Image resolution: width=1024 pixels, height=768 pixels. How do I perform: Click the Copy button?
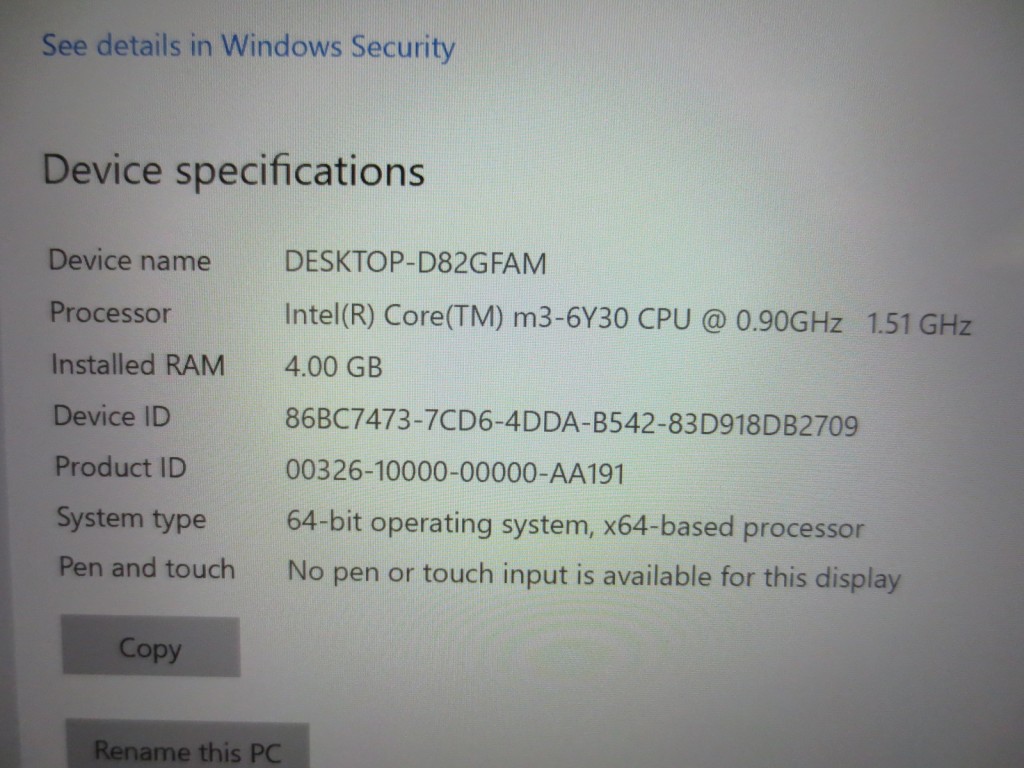pos(151,647)
